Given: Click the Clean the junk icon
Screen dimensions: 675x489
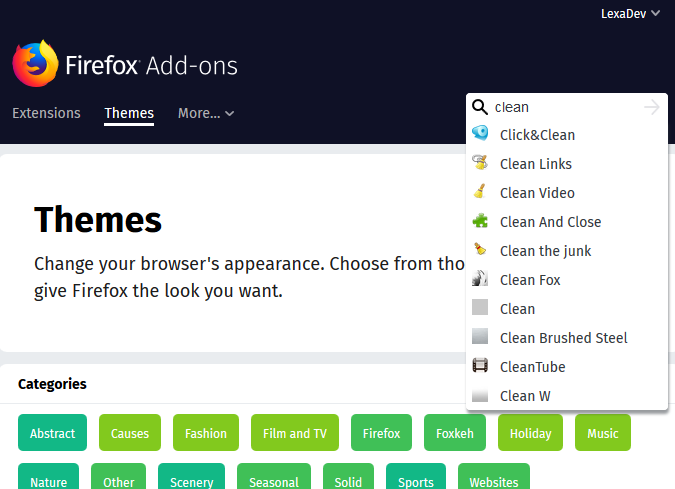Looking at the screenshot, I should point(480,250).
